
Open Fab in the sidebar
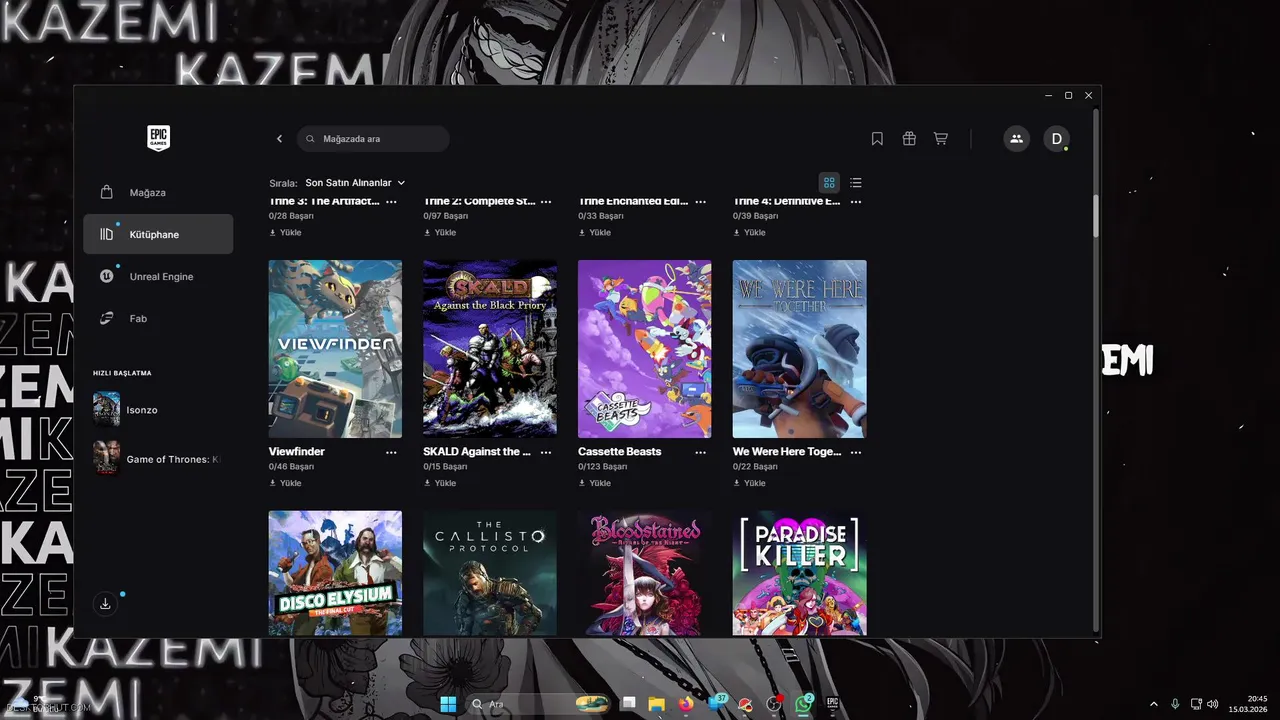pyautogui.click(x=158, y=318)
